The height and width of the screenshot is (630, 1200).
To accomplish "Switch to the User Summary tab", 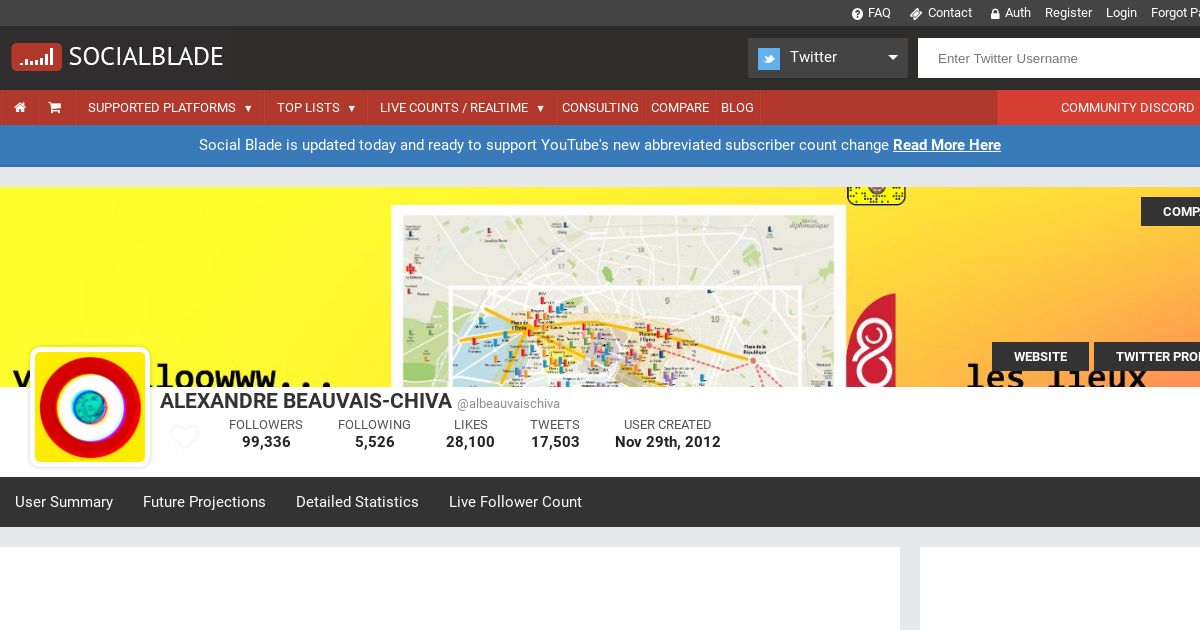I will point(64,502).
